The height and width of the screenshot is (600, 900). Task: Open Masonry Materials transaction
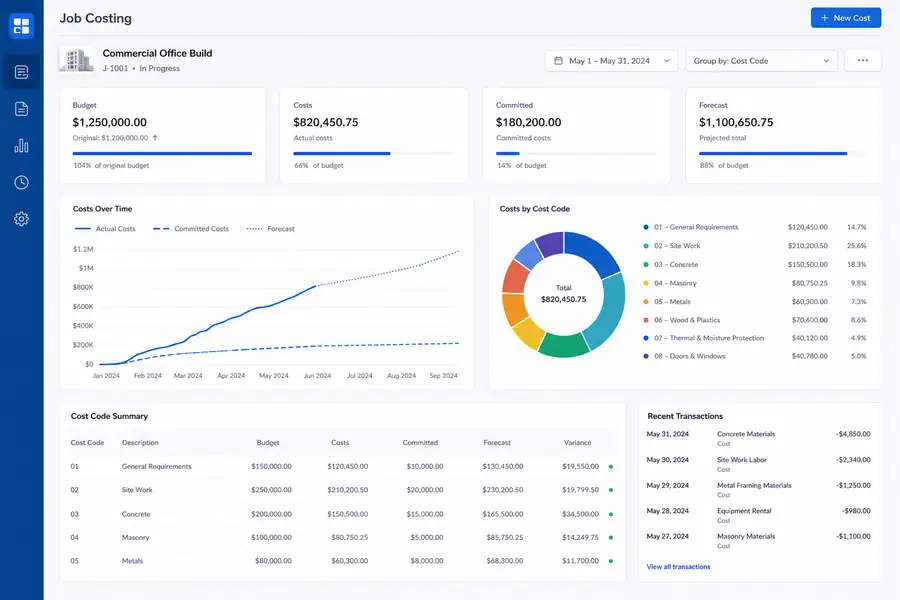758,541
